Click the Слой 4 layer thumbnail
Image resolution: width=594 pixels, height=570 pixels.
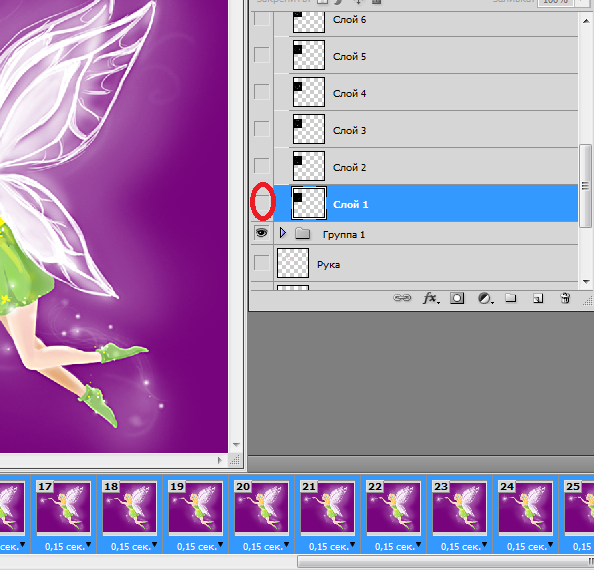click(x=309, y=92)
